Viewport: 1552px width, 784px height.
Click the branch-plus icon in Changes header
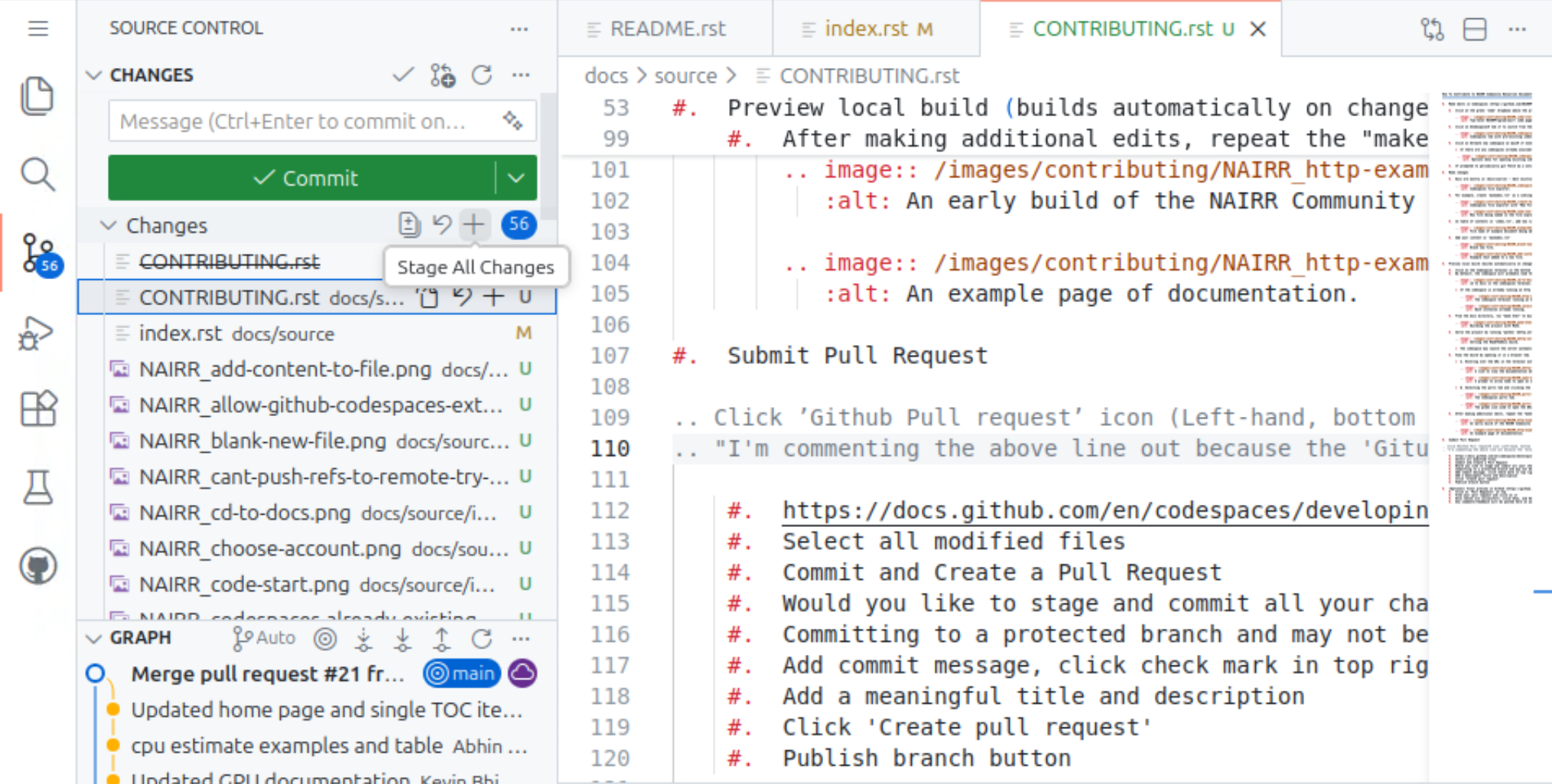tap(442, 75)
